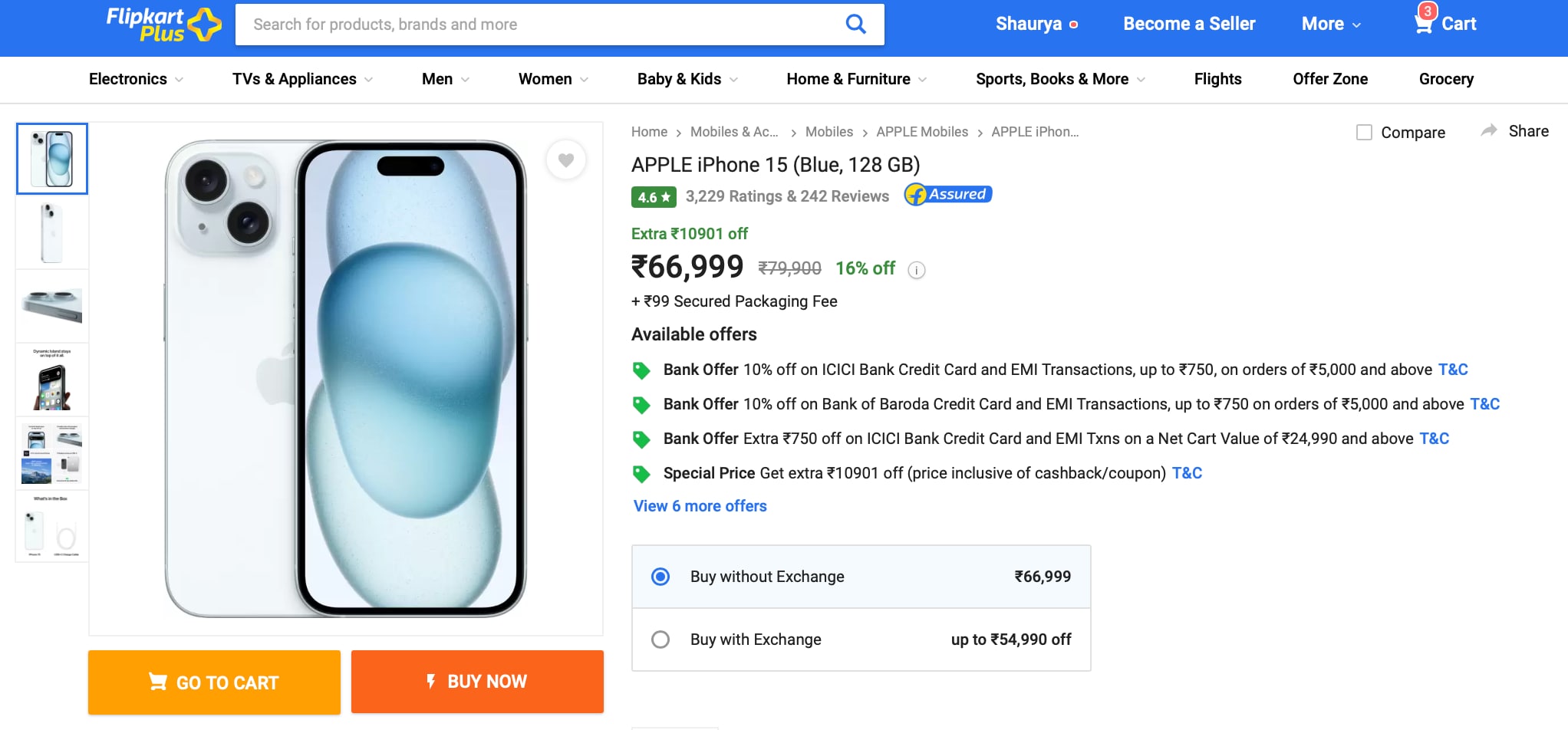Click the product search input field
The height and width of the screenshot is (730, 1568).
click(x=537, y=25)
